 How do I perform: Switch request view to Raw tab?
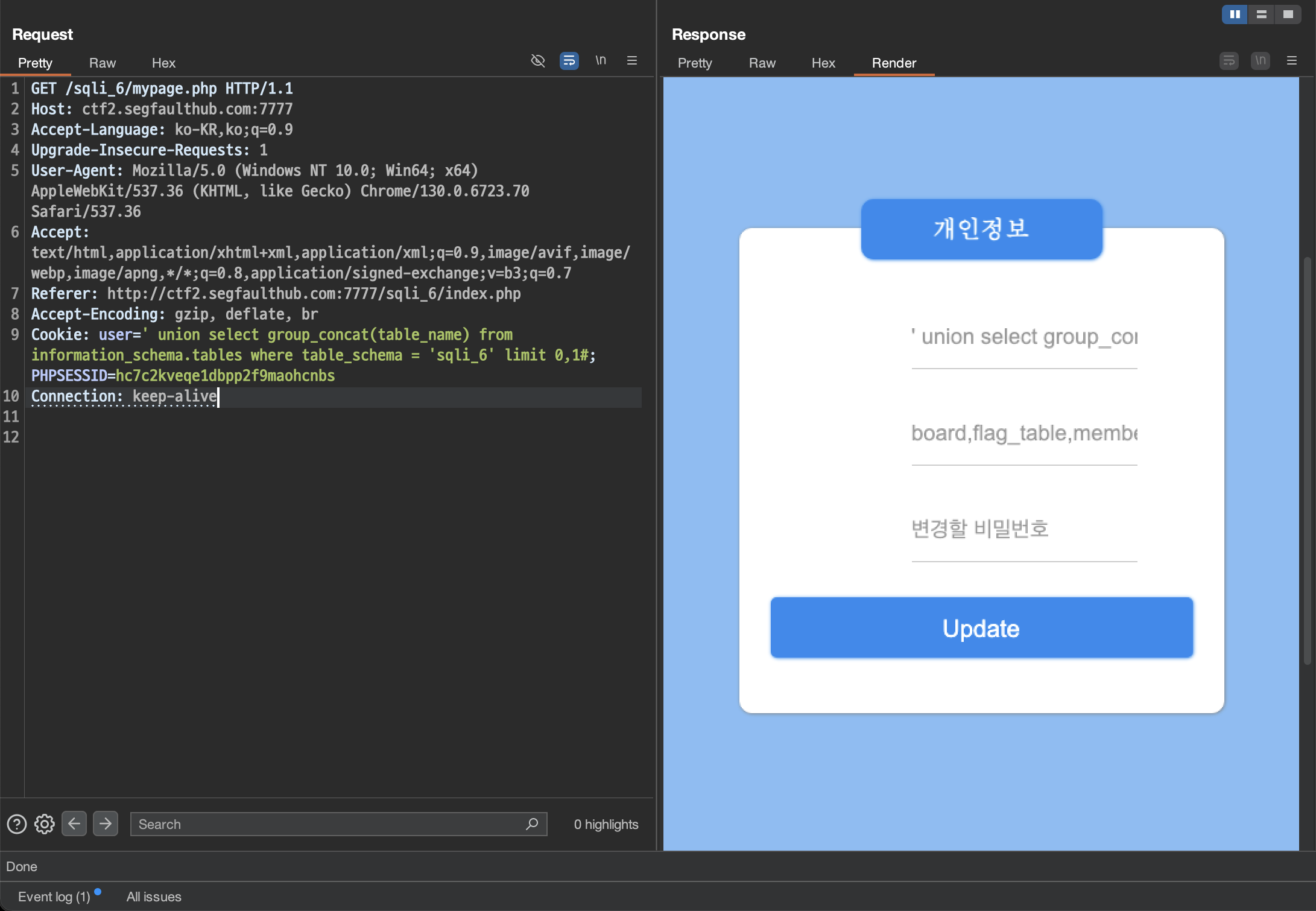(x=103, y=63)
